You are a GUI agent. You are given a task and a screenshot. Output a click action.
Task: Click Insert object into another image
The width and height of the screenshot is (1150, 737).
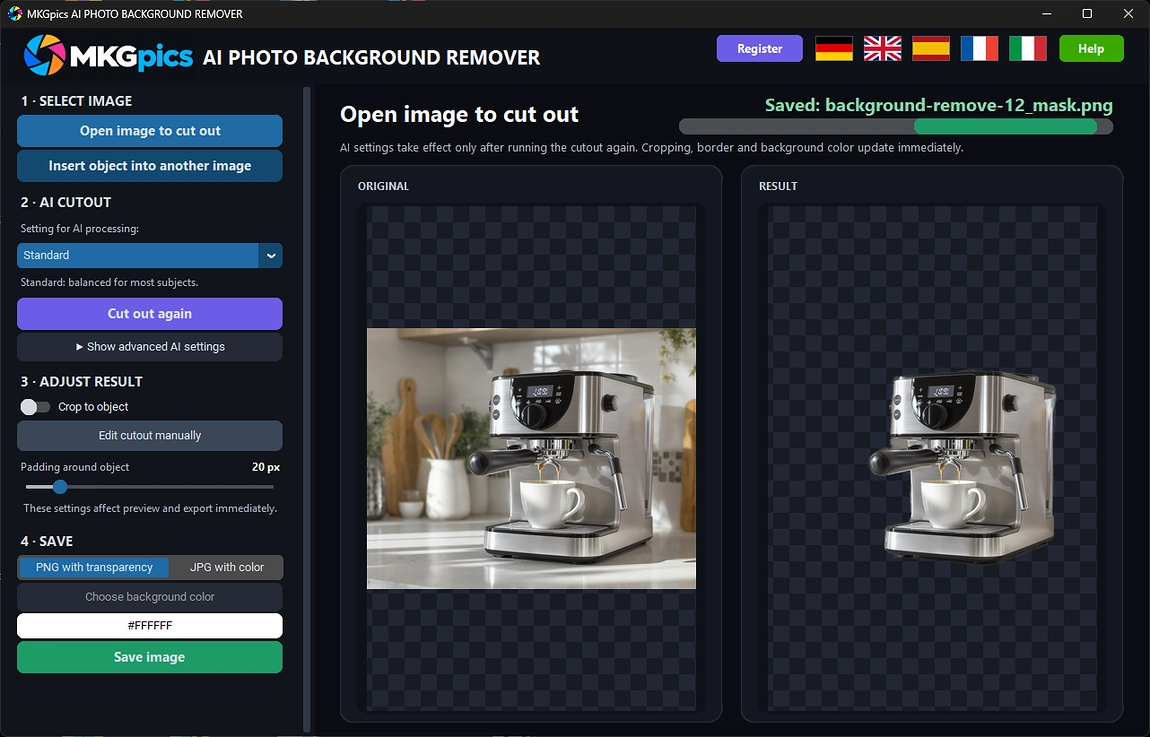(150, 166)
